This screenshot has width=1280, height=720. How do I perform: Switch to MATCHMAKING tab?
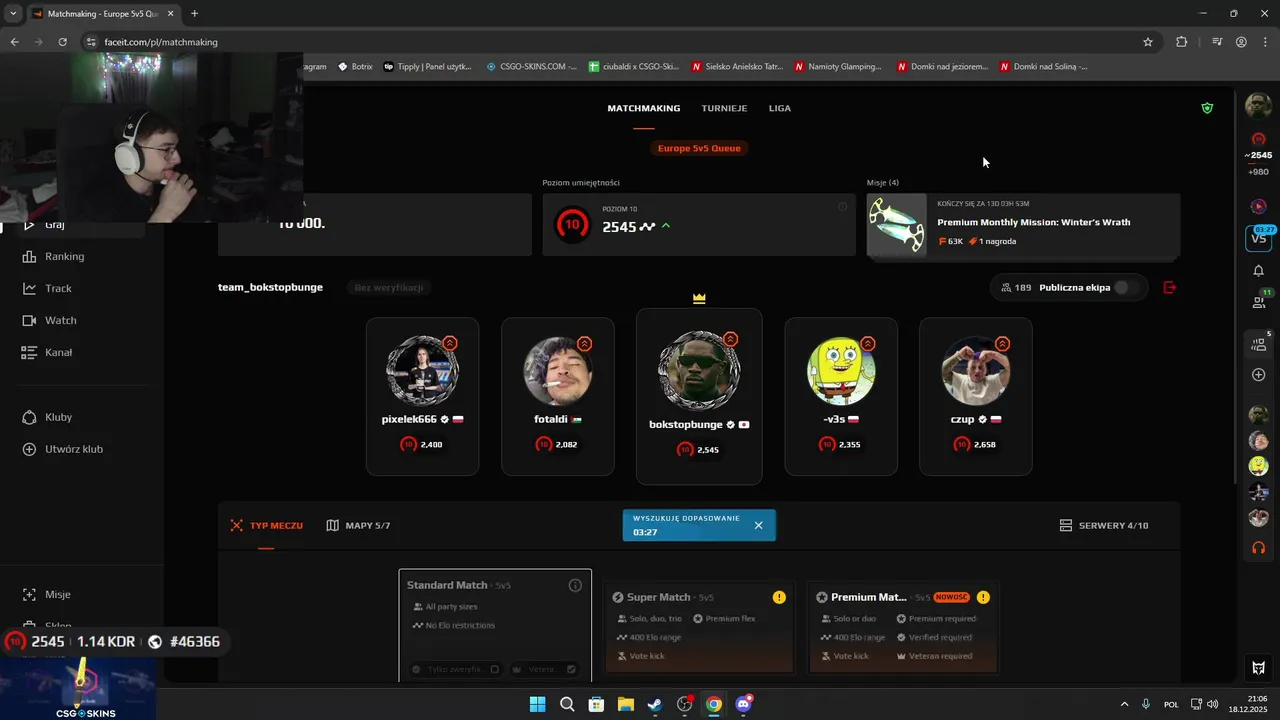[644, 108]
